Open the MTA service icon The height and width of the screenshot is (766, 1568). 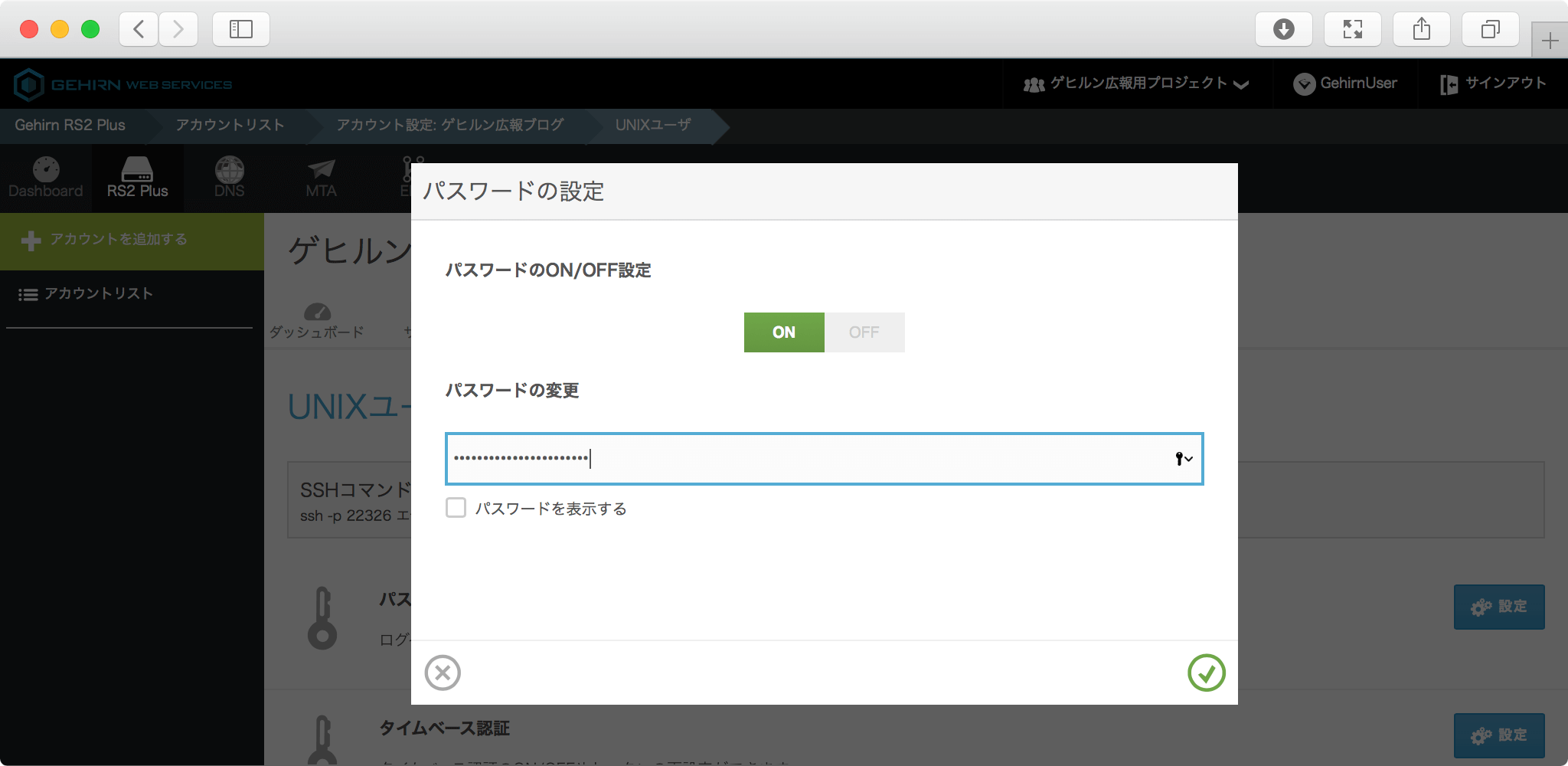[x=321, y=178]
